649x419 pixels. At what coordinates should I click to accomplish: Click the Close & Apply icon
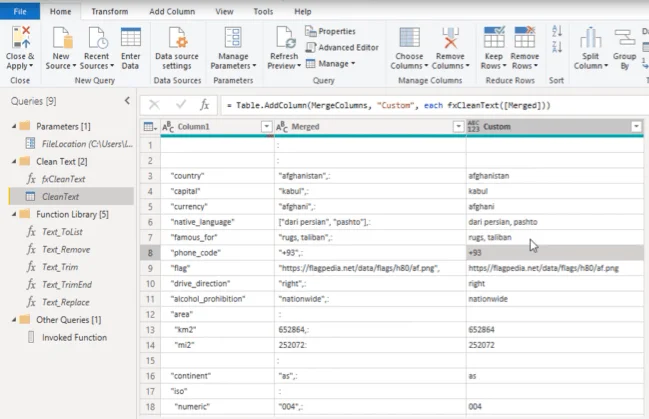tap(21, 37)
